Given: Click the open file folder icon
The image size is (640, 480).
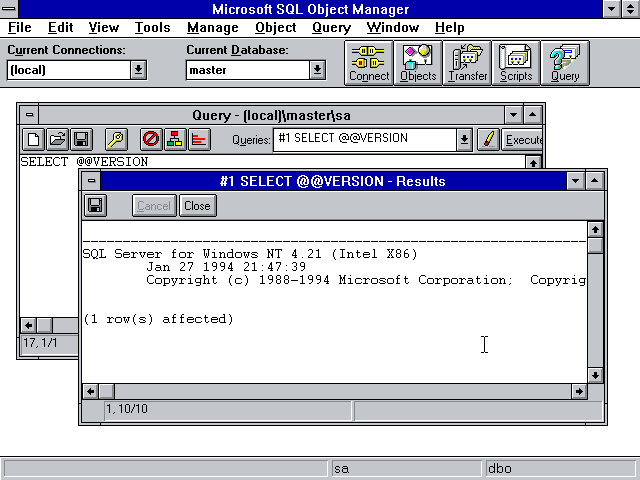Looking at the screenshot, I should (57, 140).
